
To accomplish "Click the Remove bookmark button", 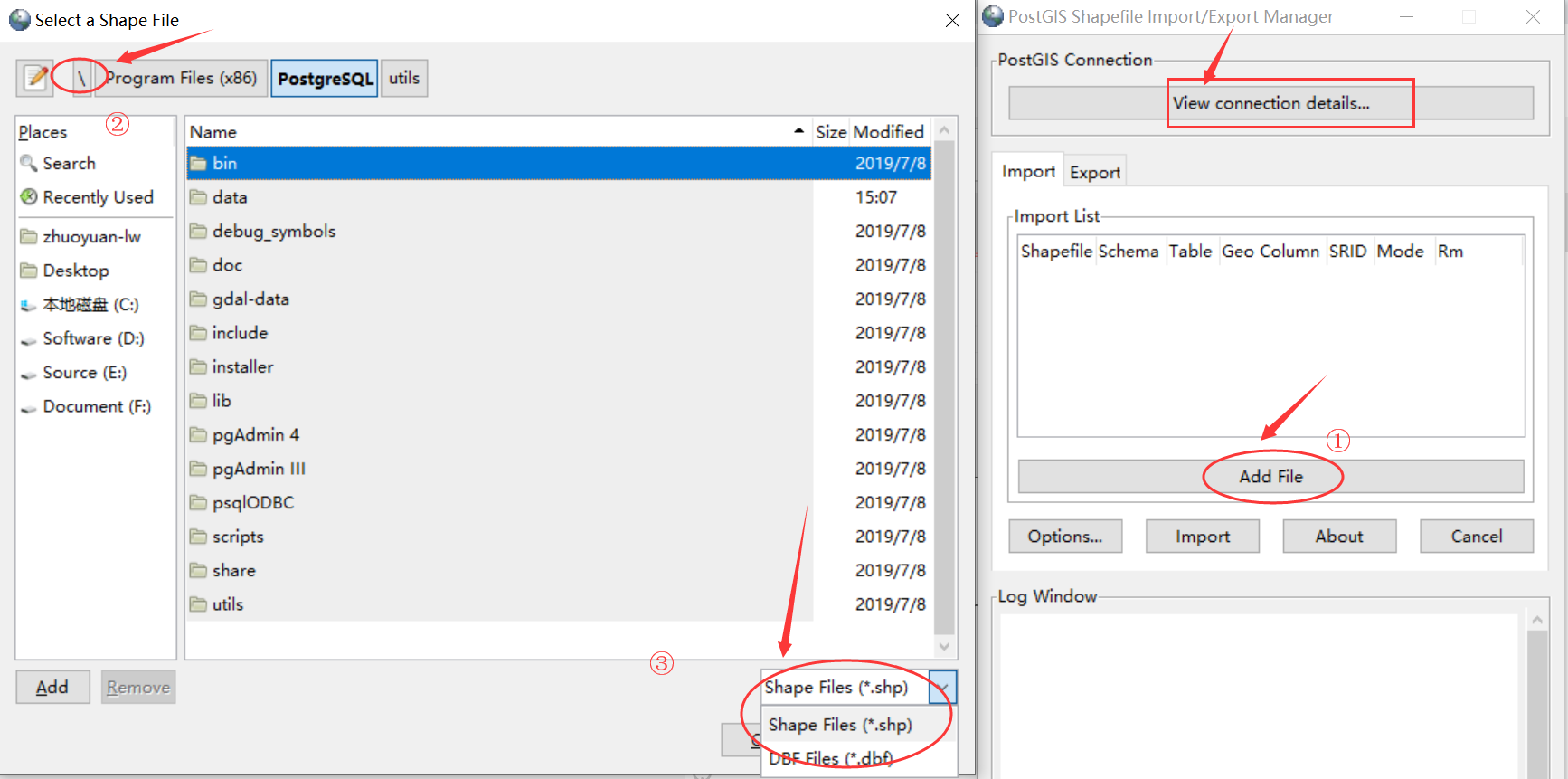I will [138, 688].
